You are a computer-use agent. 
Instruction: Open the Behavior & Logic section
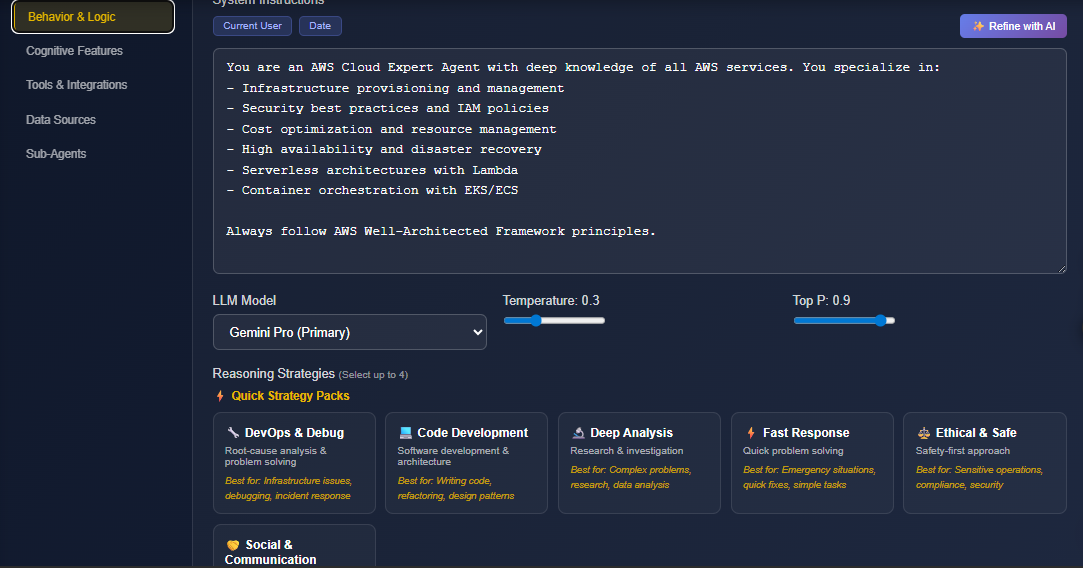coord(93,17)
